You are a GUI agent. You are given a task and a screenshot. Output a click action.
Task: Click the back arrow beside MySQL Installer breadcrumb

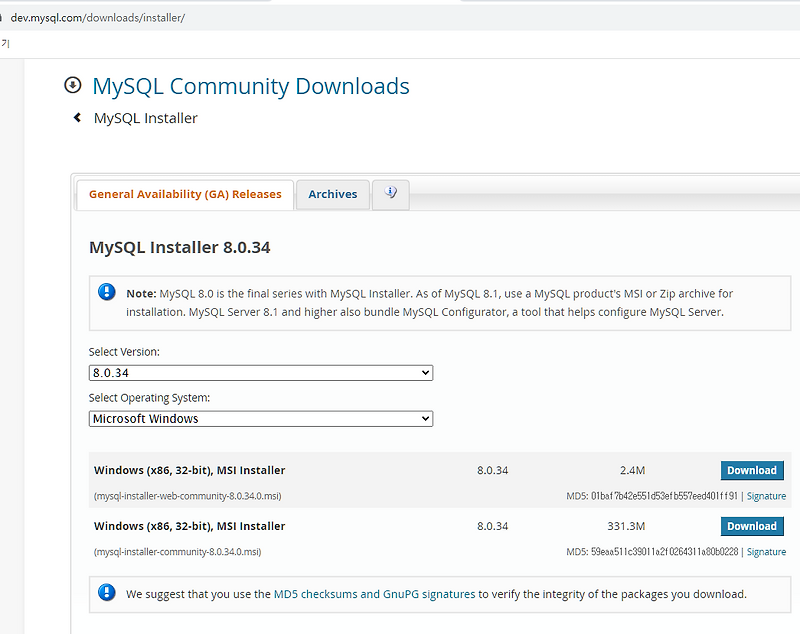pyautogui.click(x=76, y=117)
